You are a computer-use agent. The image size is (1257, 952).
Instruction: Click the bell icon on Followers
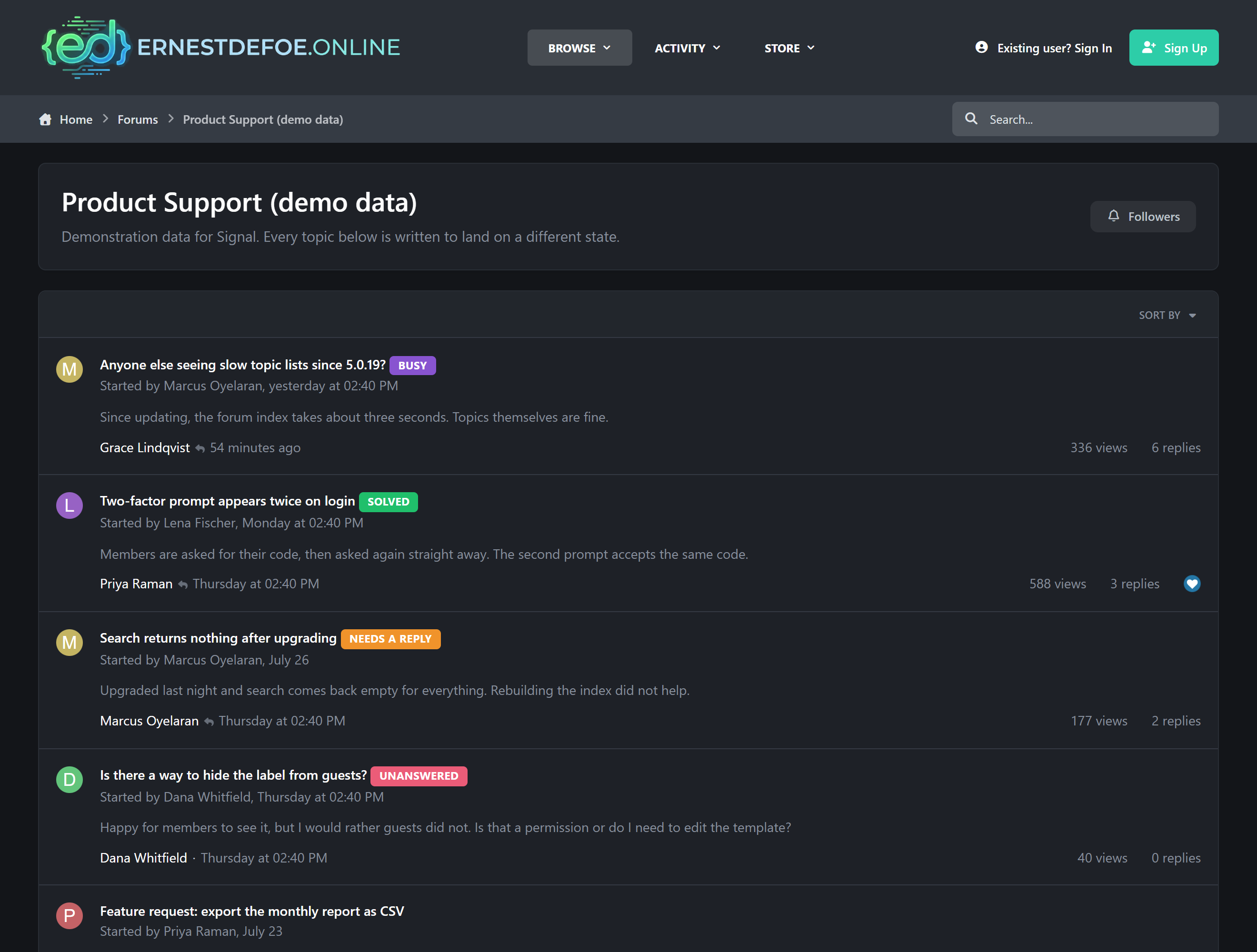point(1113,217)
